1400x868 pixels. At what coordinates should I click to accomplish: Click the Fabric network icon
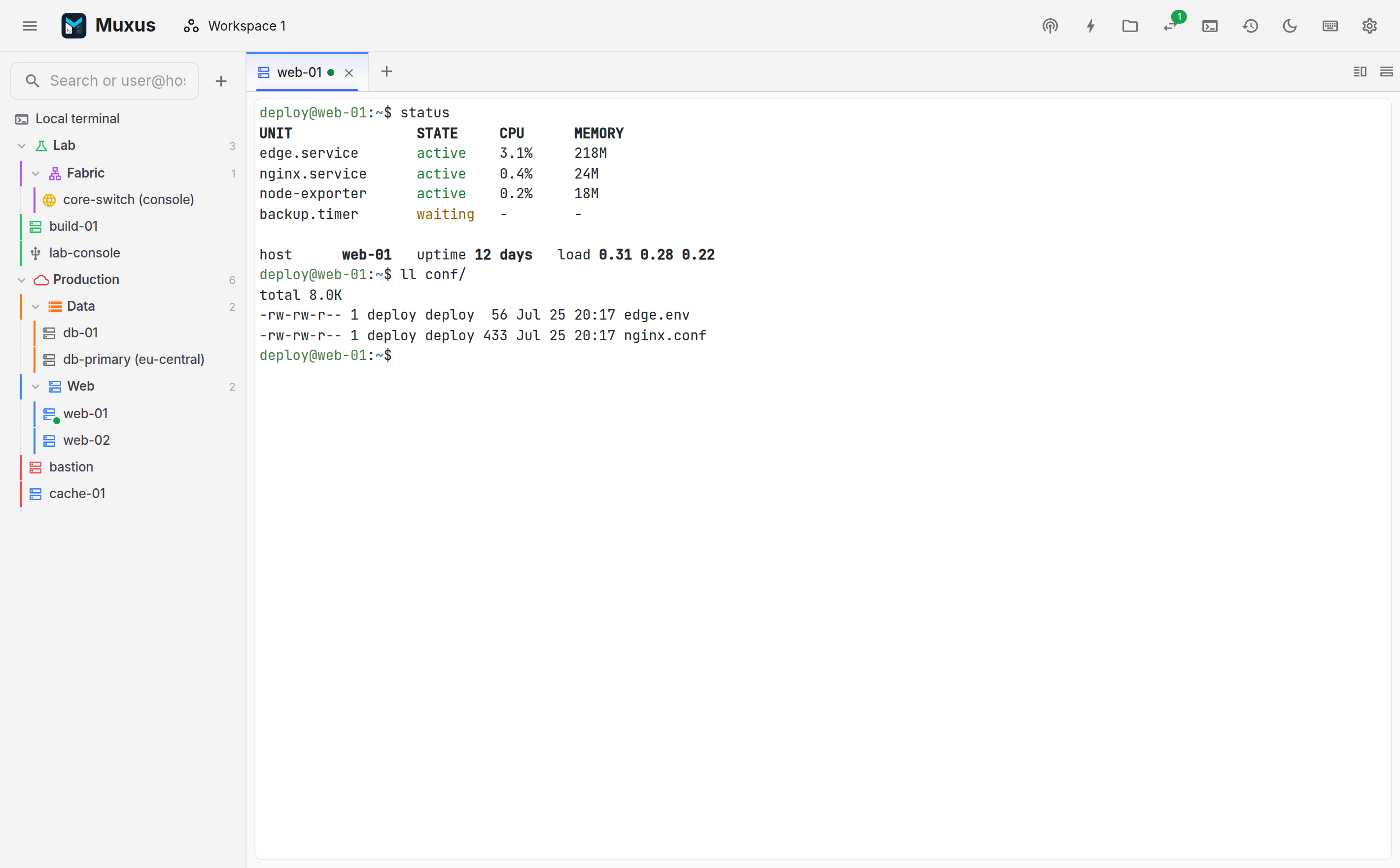55,174
